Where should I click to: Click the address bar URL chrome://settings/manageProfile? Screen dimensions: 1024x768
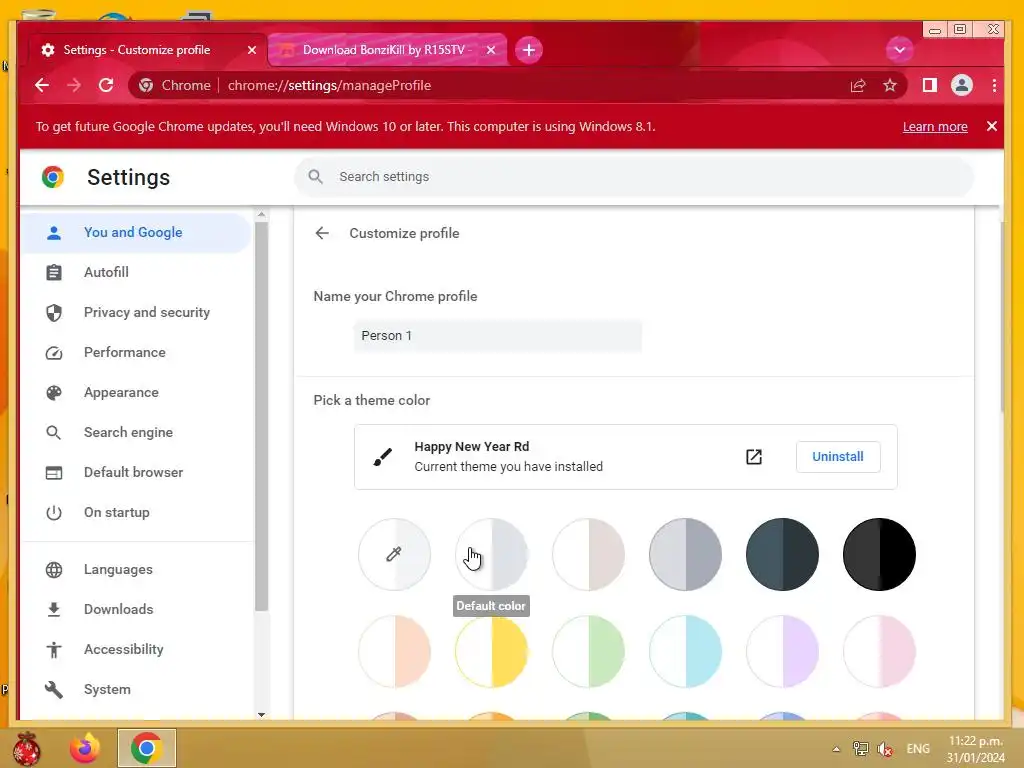pyautogui.click(x=329, y=86)
